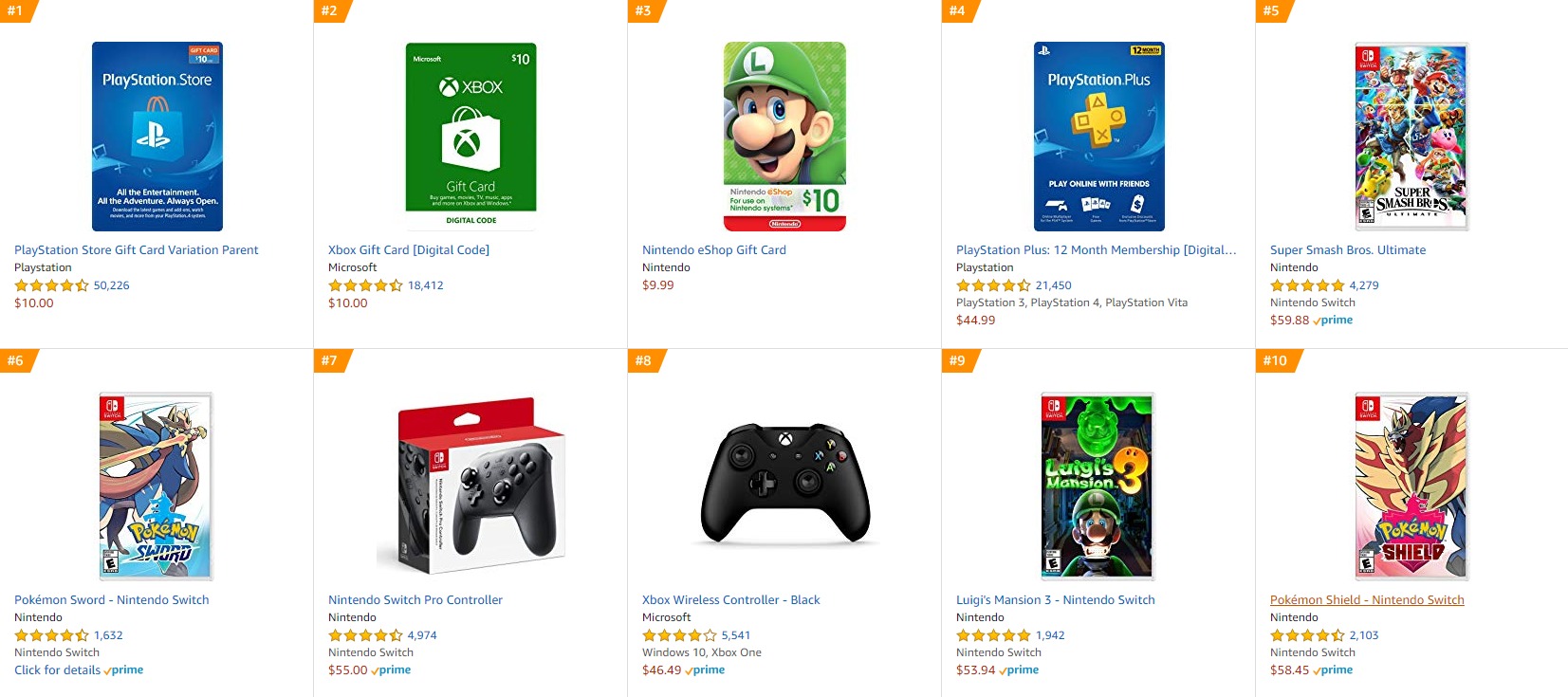Click the PlayStation Plus membership image

click(1098, 137)
